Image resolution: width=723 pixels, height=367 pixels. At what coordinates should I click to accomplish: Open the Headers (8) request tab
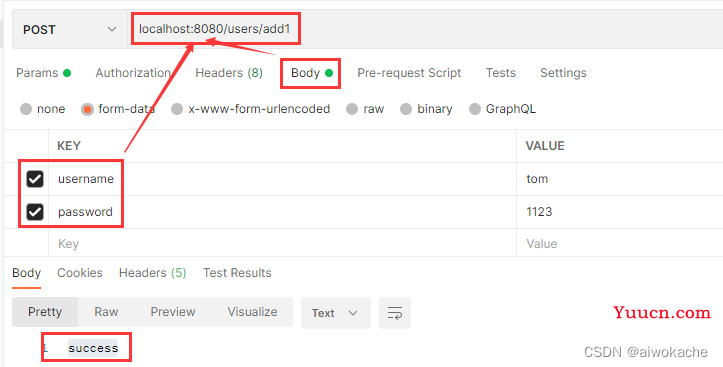(229, 73)
